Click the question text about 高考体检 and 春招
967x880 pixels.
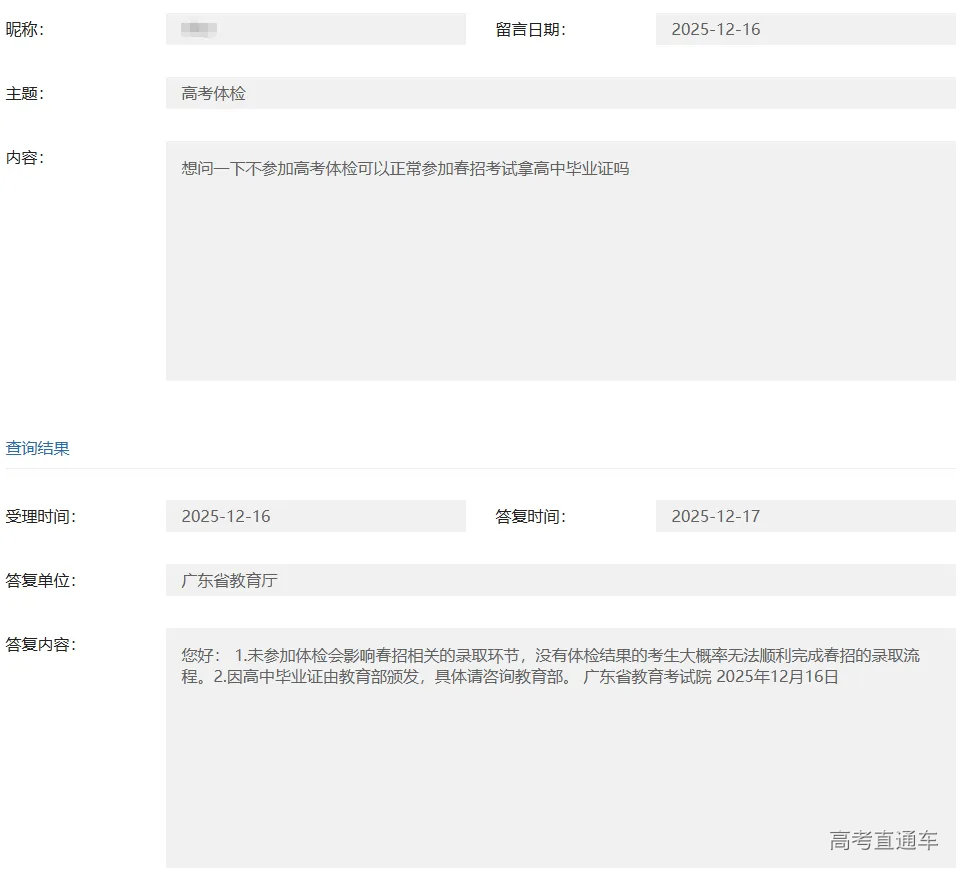click(x=405, y=169)
